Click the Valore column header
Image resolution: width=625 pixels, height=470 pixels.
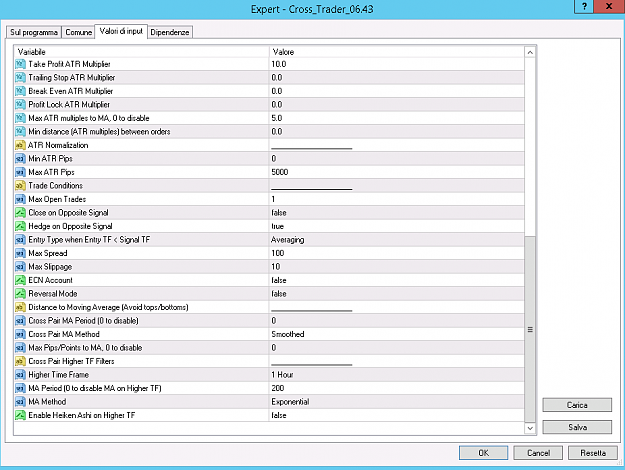pos(397,52)
